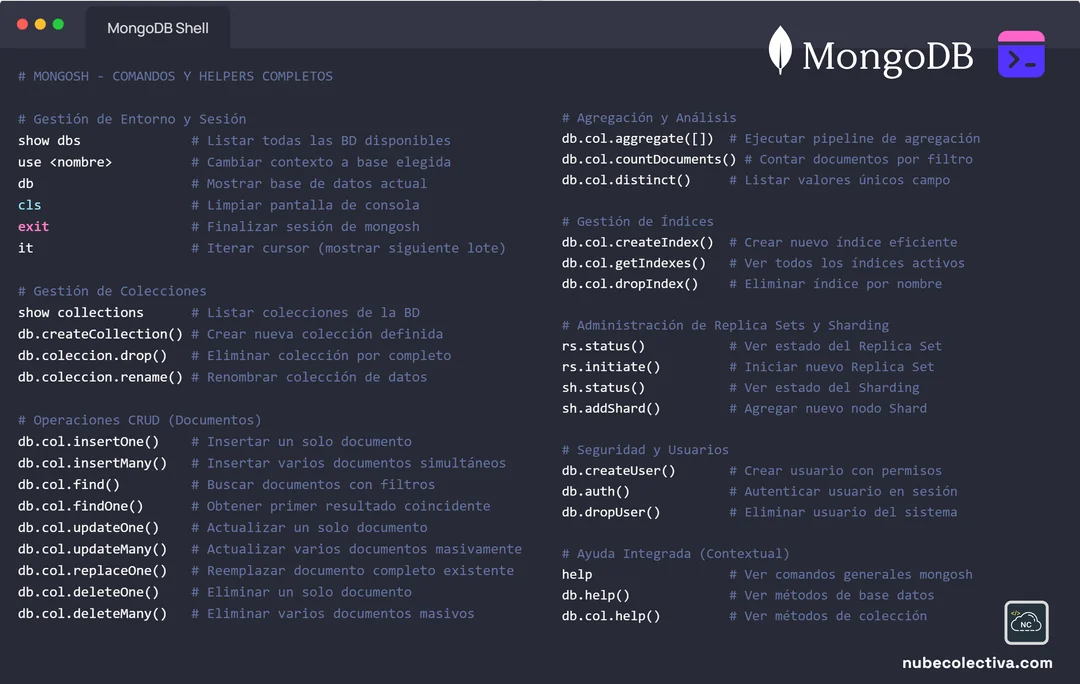Click the 'db.col.countDocuments()' command
Screen dimensions: 1080x684
point(649,159)
